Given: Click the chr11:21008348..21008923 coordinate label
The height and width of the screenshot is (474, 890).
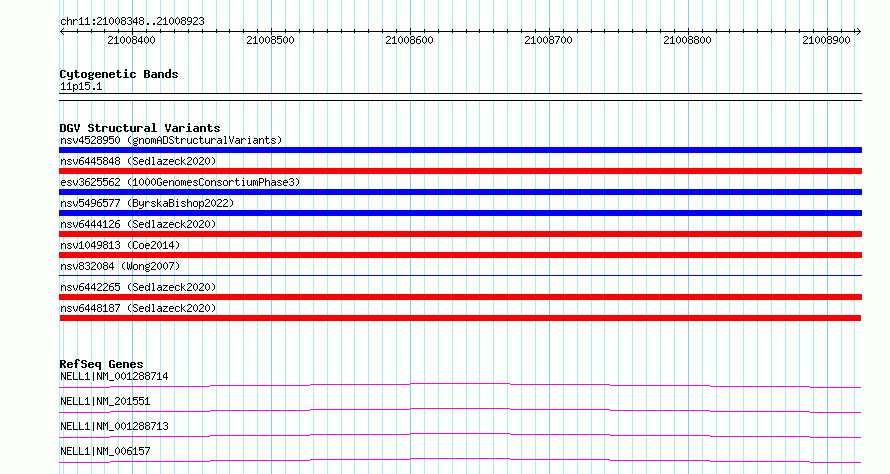Looking at the screenshot, I should point(132,22).
